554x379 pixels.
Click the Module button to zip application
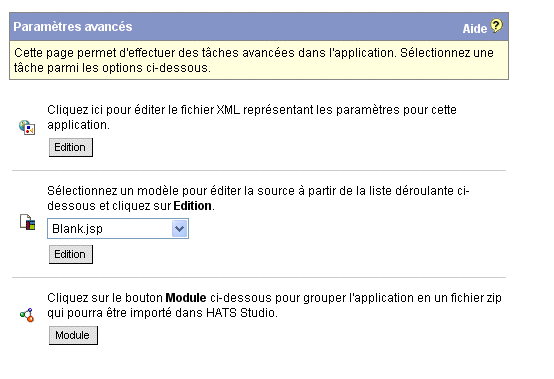coord(73,335)
